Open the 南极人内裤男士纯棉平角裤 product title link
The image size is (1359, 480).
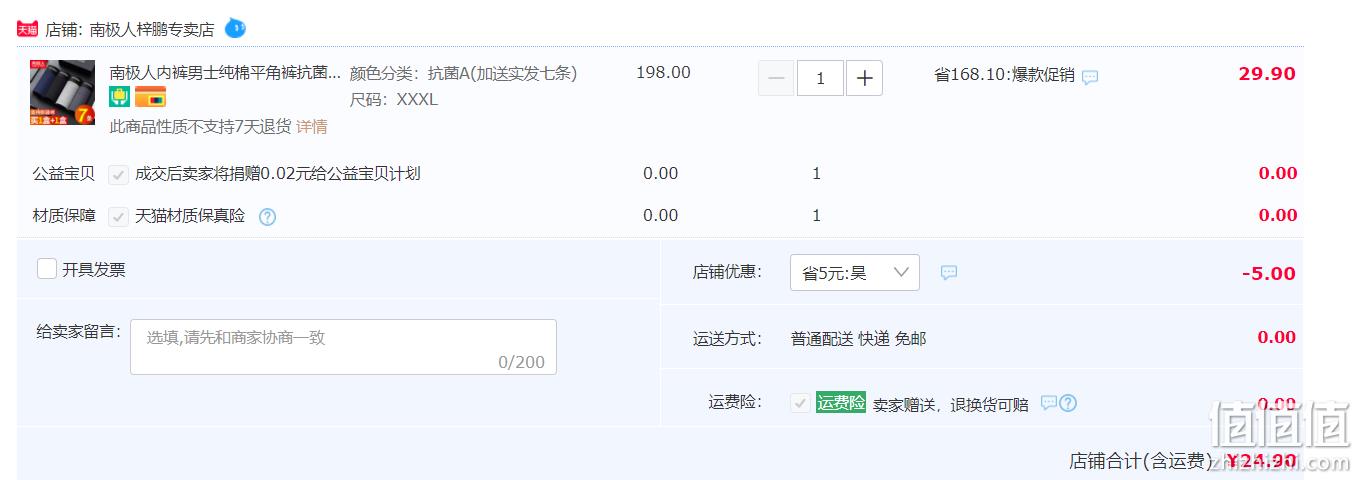(x=225, y=73)
